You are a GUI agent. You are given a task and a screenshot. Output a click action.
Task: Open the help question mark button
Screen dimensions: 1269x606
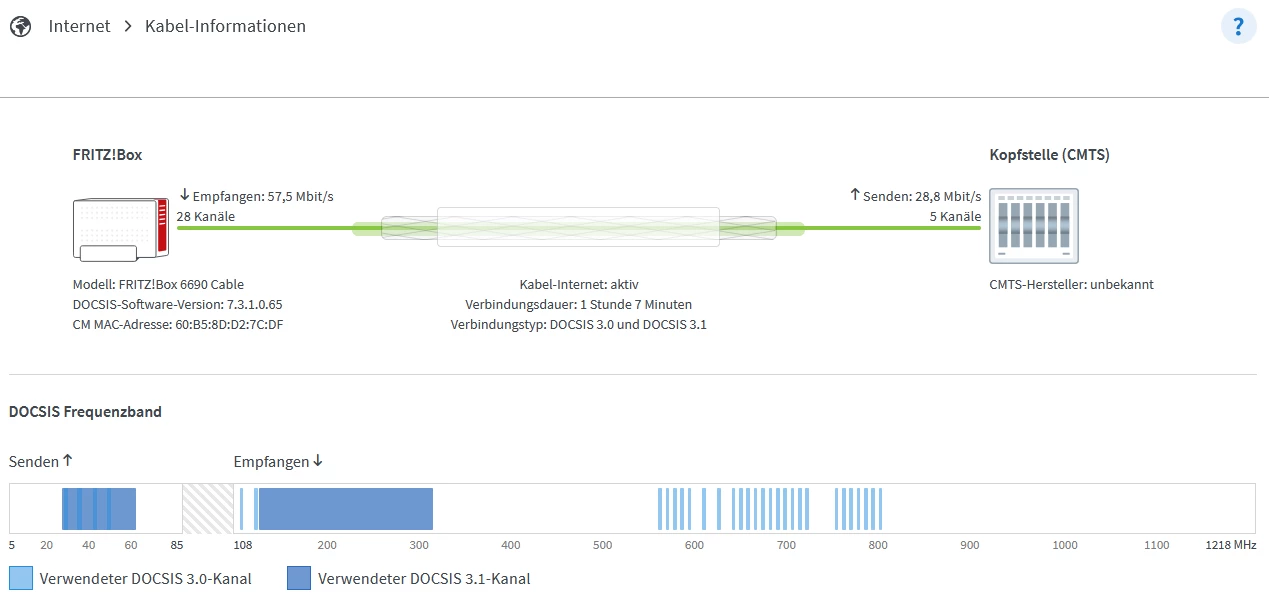[1238, 26]
